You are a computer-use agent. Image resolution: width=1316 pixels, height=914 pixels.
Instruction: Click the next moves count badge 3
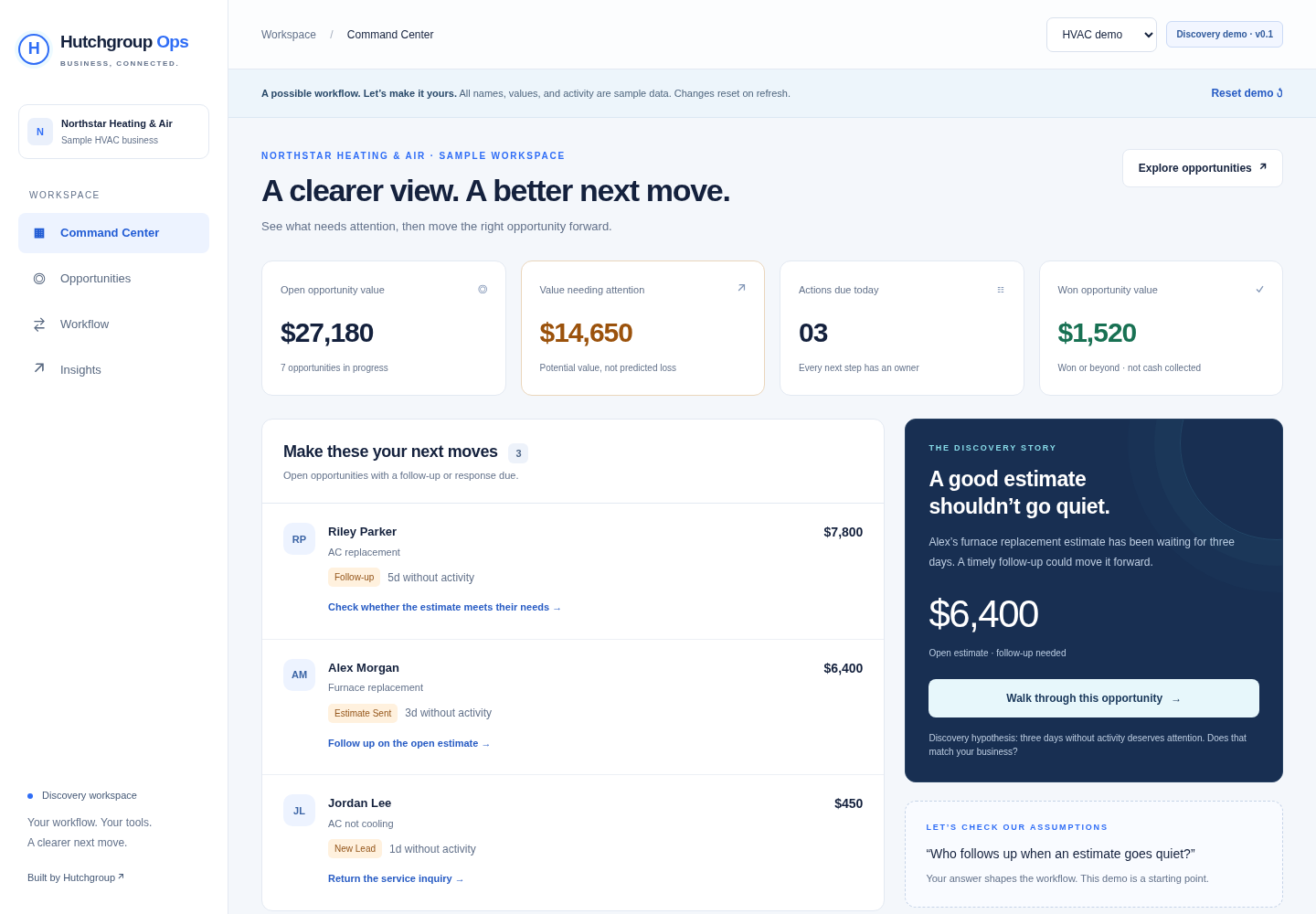point(518,453)
